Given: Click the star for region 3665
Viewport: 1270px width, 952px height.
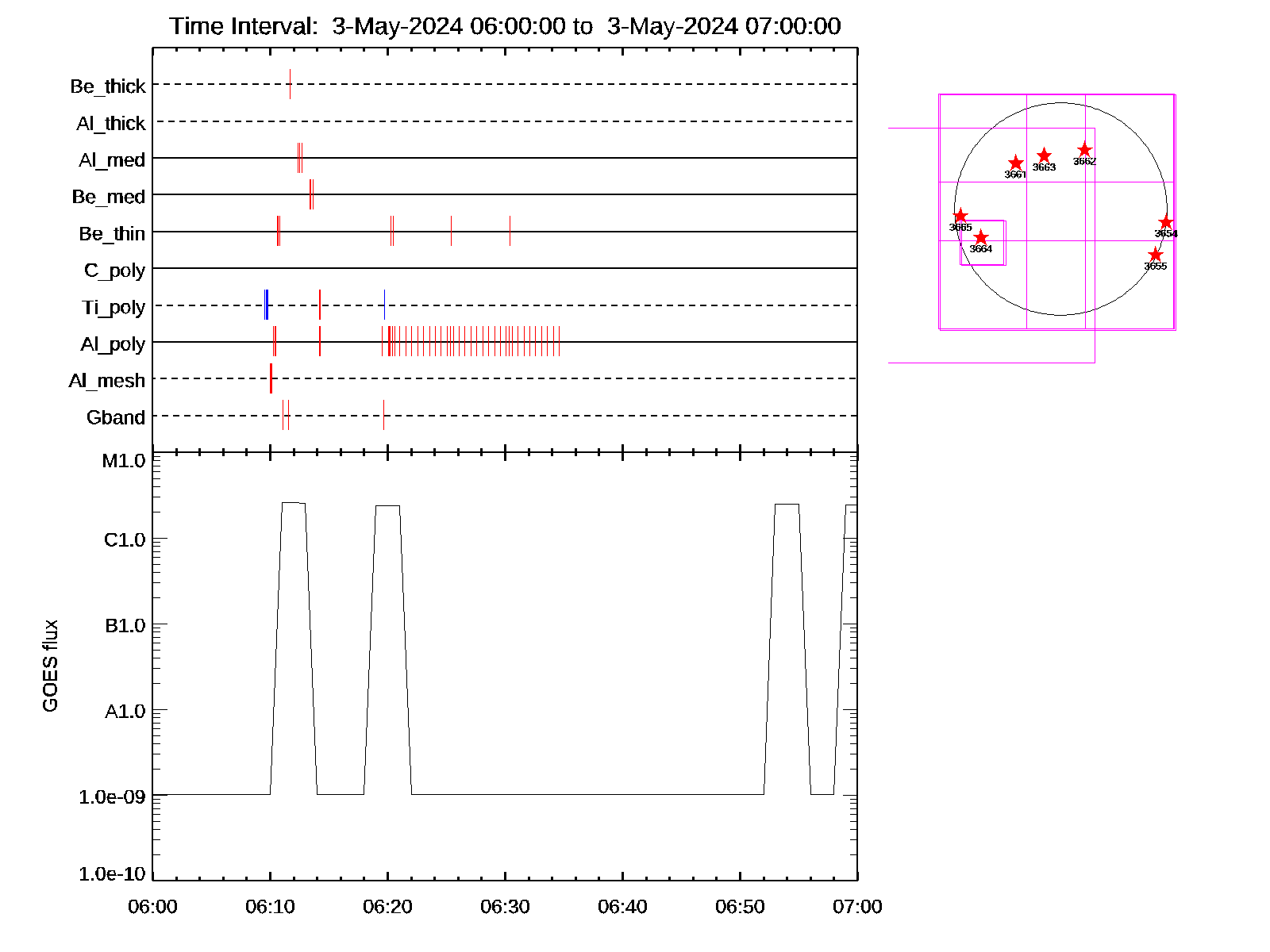Looking at the screenshot, I should (960, 216).
